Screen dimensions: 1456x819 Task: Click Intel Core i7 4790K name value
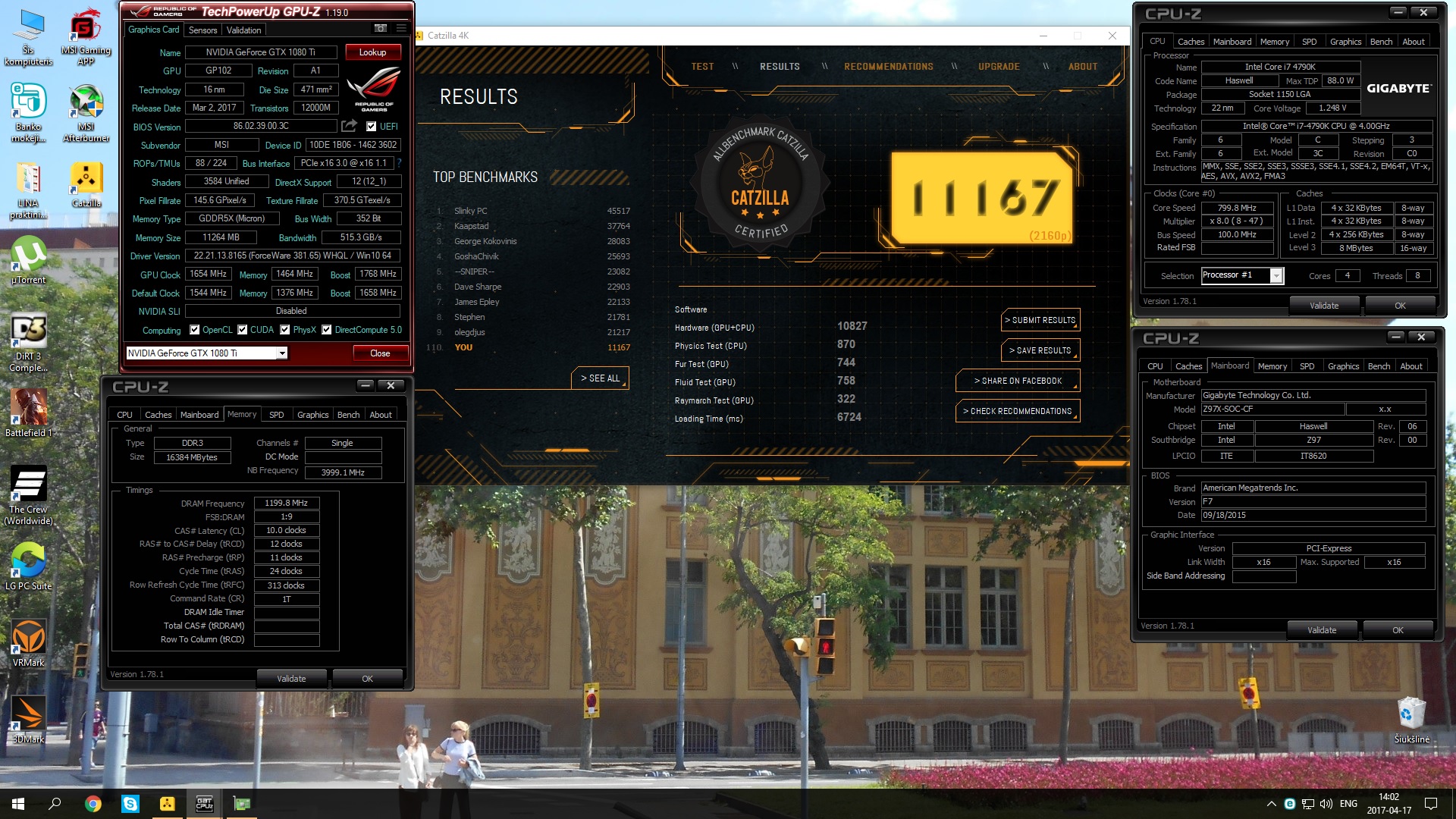tap(1280, 67)
